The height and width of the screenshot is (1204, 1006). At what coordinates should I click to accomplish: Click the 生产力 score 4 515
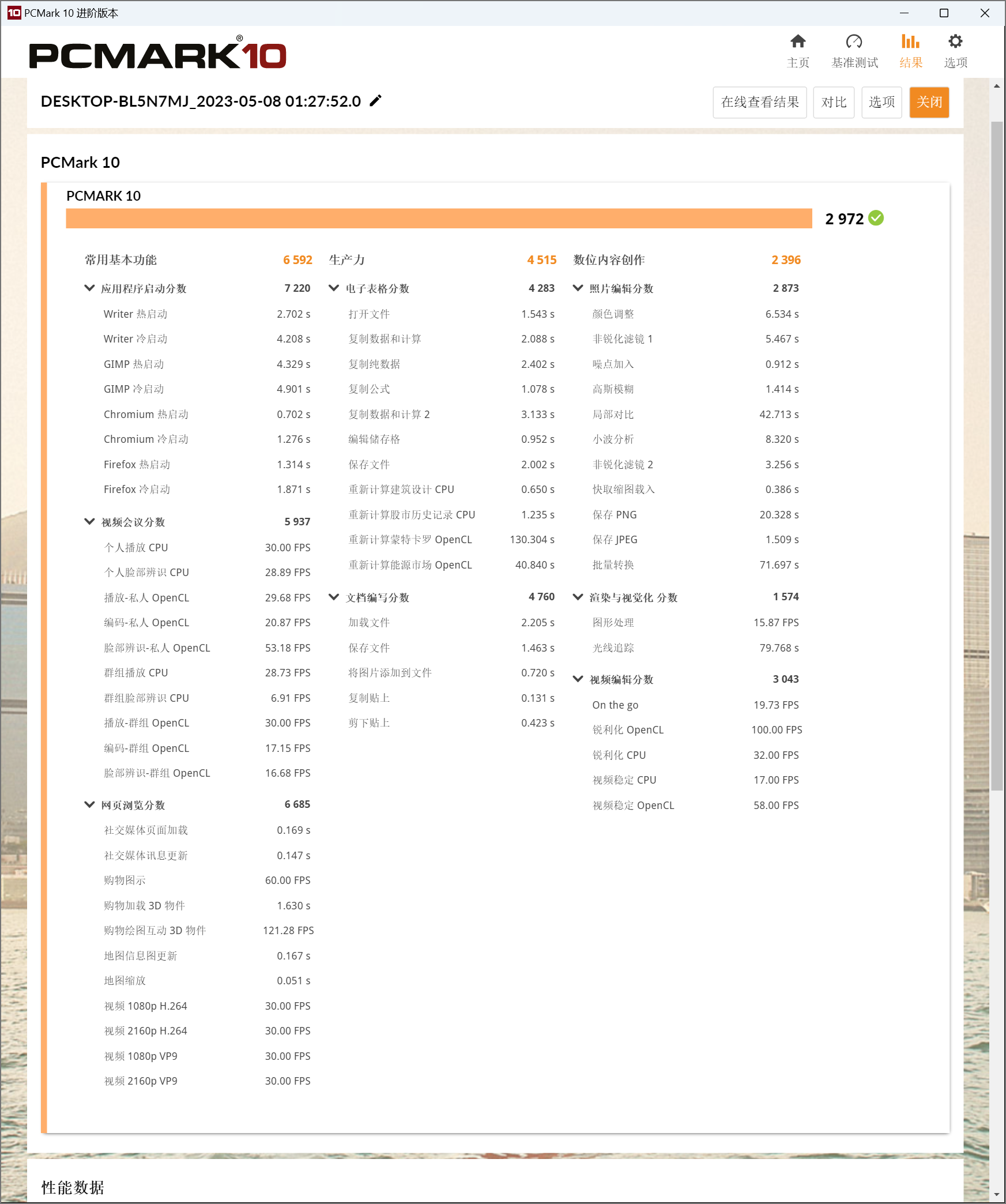[x=542, y=259]
